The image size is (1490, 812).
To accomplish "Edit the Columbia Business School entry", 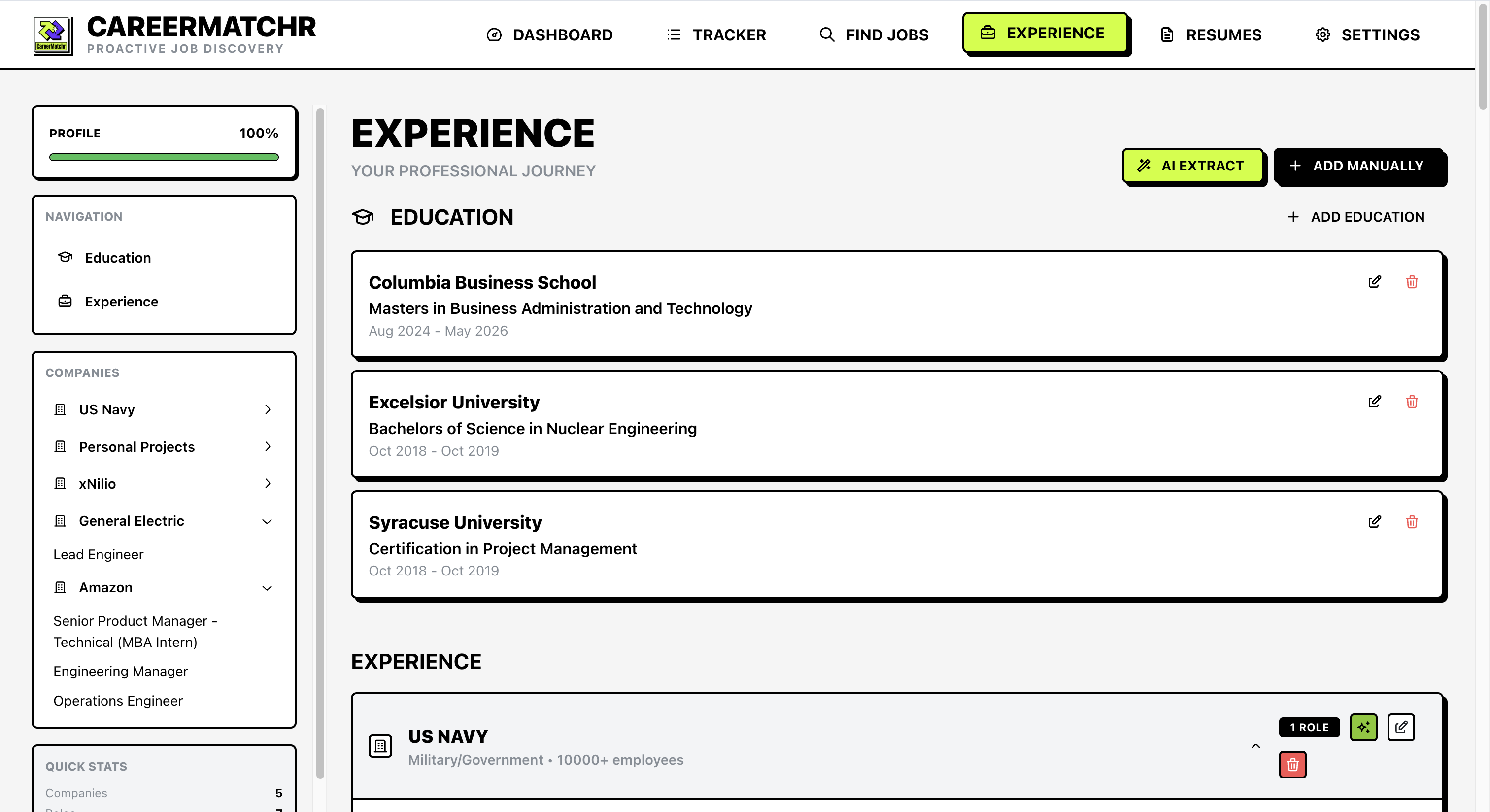I will pyautogui.click(x=1374, y=282).
